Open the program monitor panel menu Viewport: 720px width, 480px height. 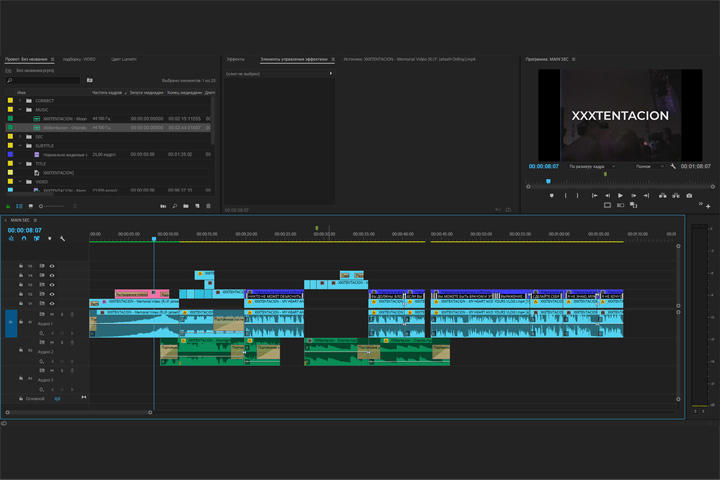point(574,59)
